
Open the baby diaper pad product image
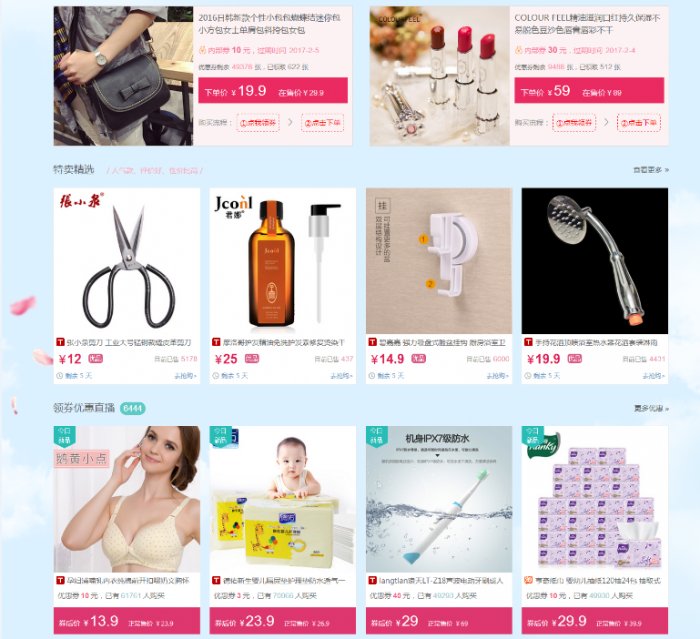283,499
